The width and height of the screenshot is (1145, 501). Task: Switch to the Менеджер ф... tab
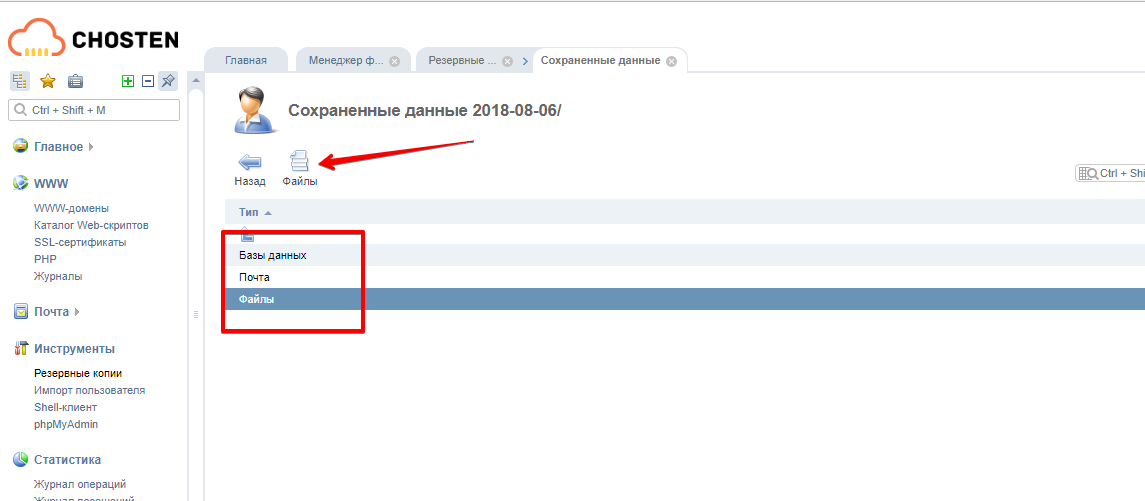[345, 61]
